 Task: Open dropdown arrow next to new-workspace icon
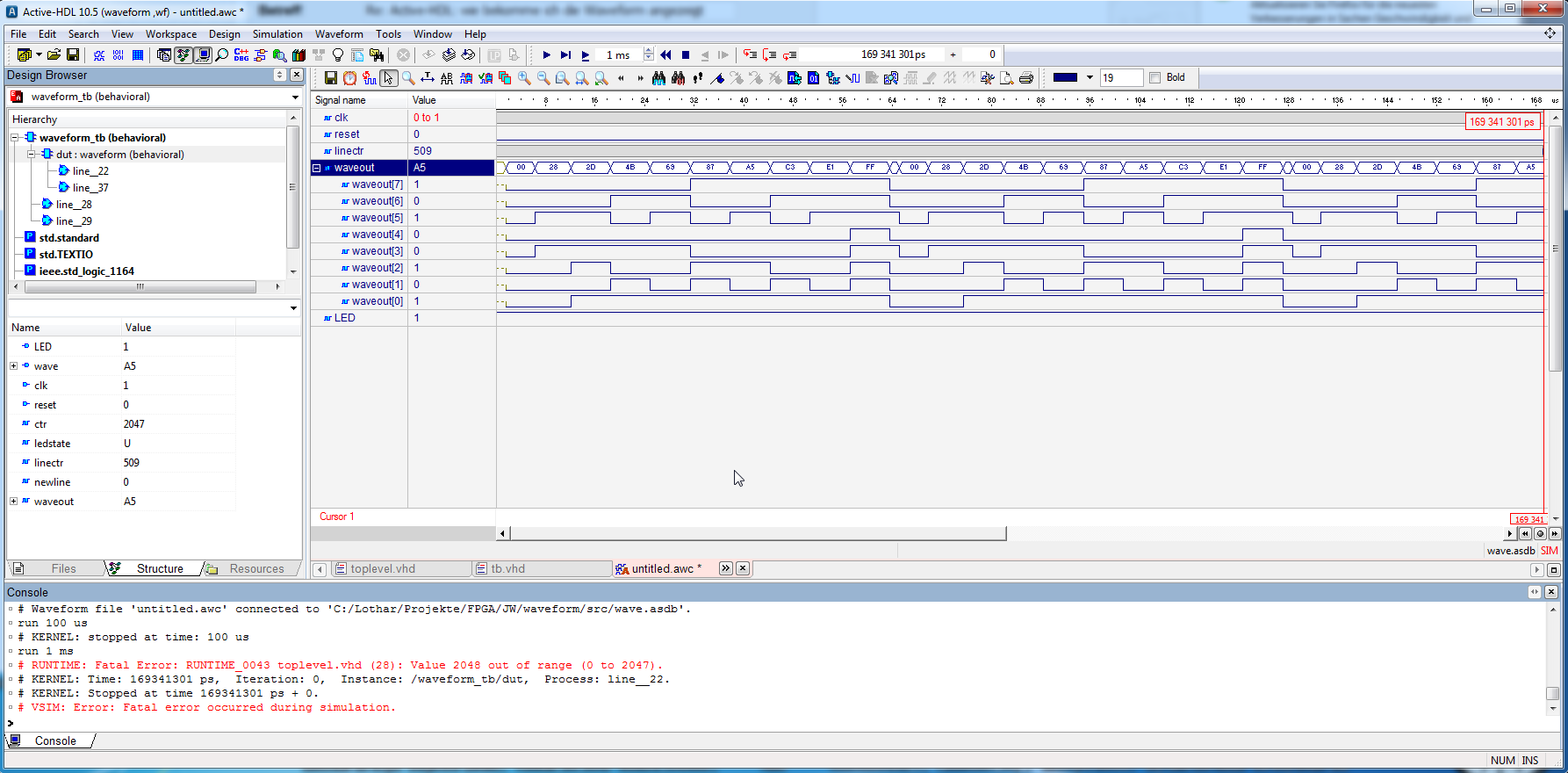[x=39, y=54]
